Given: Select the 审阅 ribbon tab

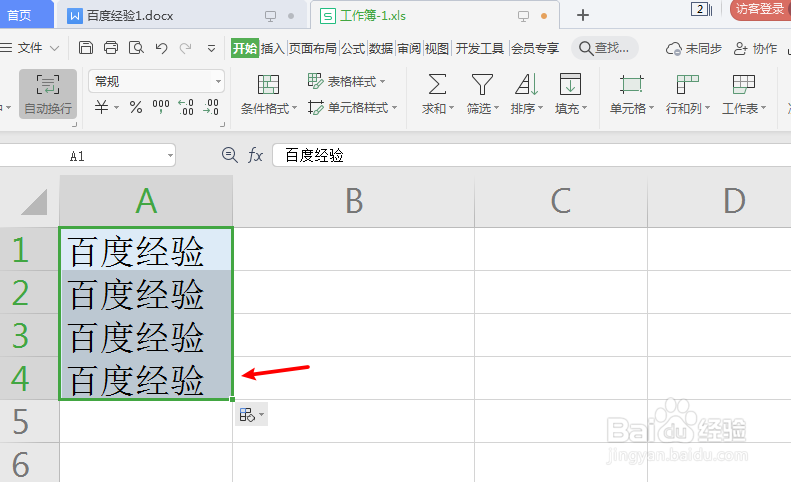Looking at the screenshot, I should coord(409,48).
